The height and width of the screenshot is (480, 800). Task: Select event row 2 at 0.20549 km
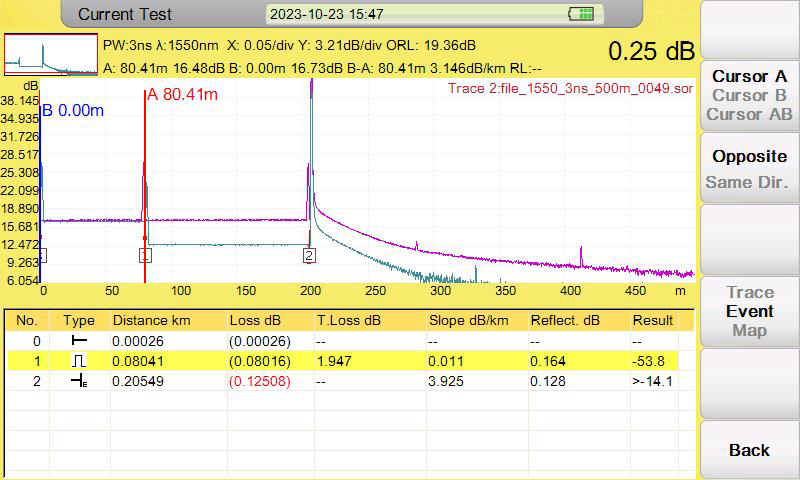342,381
